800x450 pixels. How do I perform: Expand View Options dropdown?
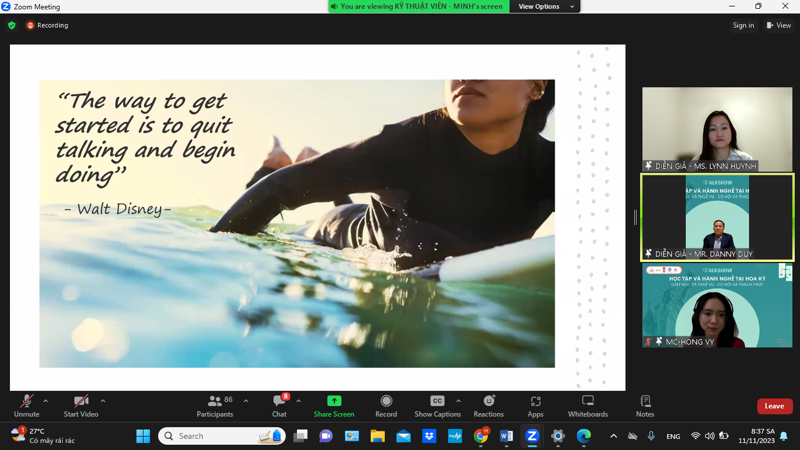[x=545, y=7]
